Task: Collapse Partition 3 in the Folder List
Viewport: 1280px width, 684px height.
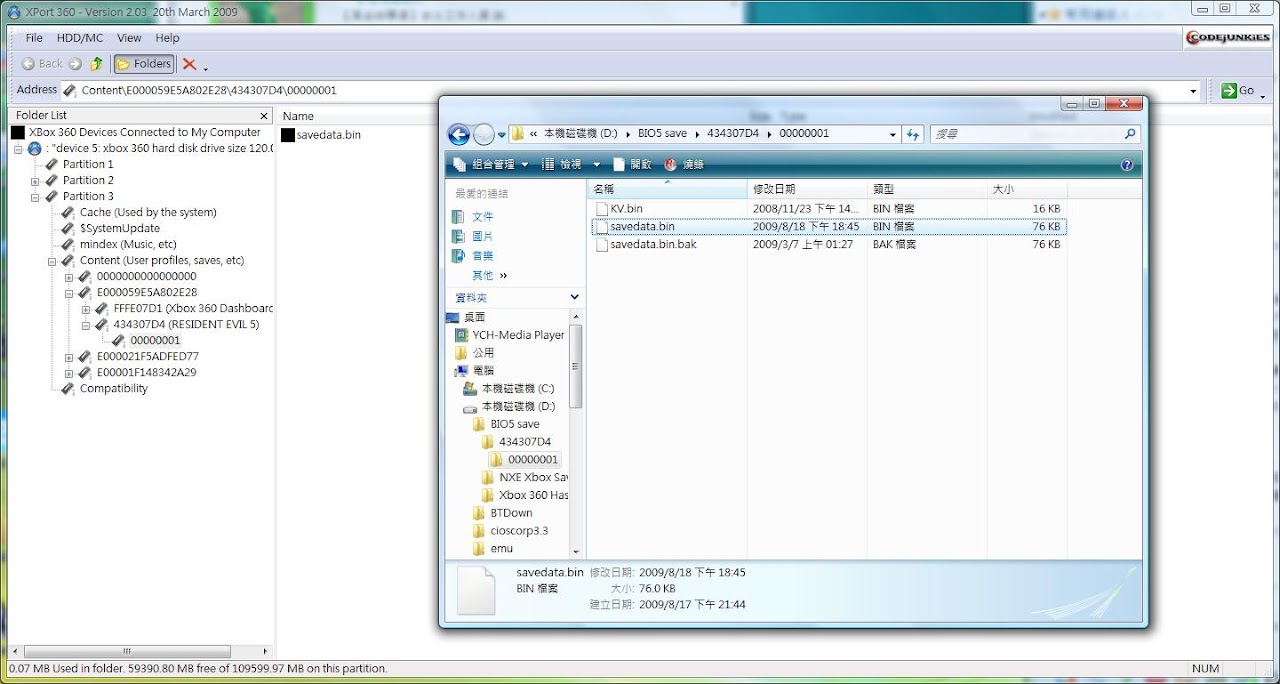Action: (x=35, y=197)
